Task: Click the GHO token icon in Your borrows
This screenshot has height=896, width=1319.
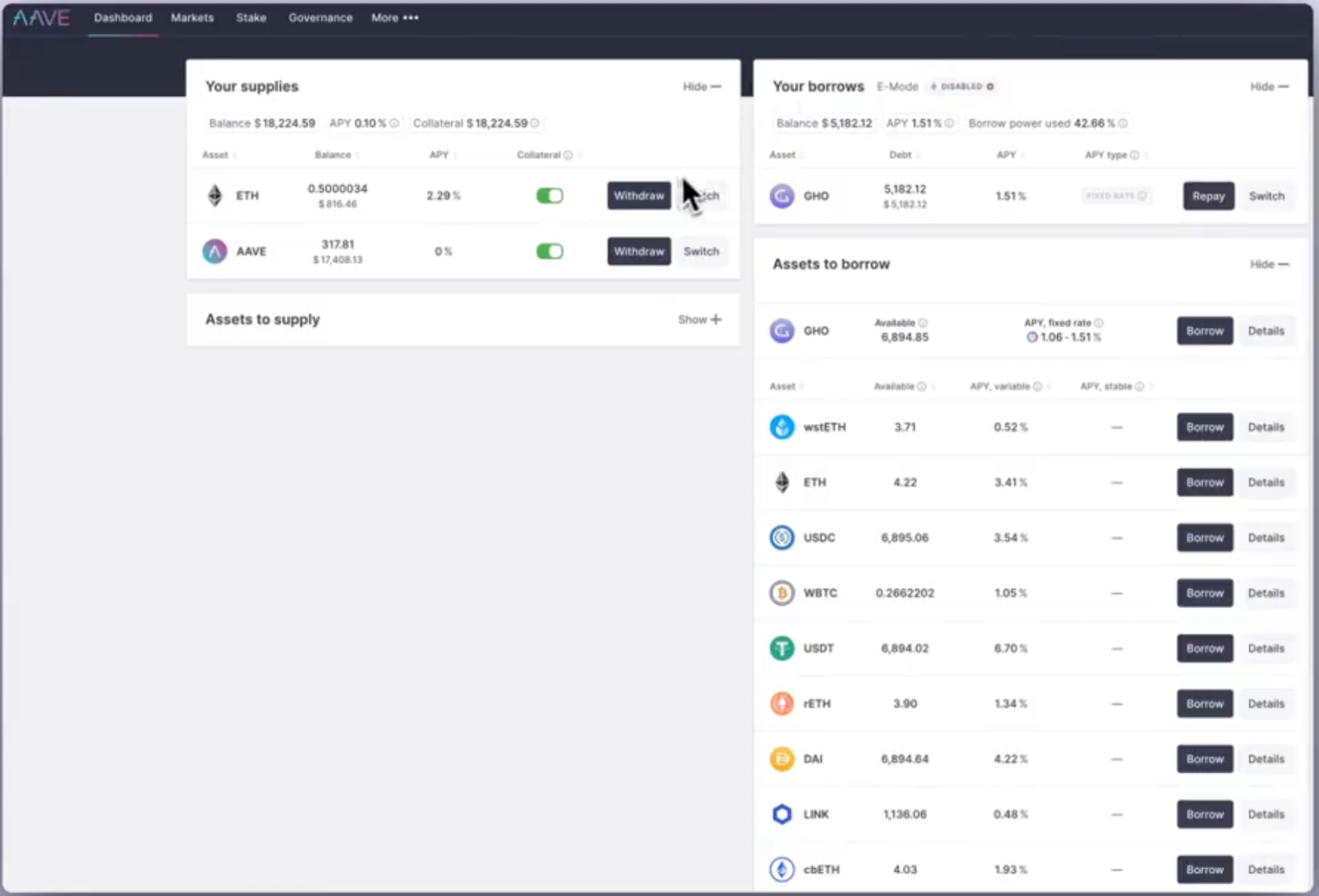Action: [x=782, y=196]
